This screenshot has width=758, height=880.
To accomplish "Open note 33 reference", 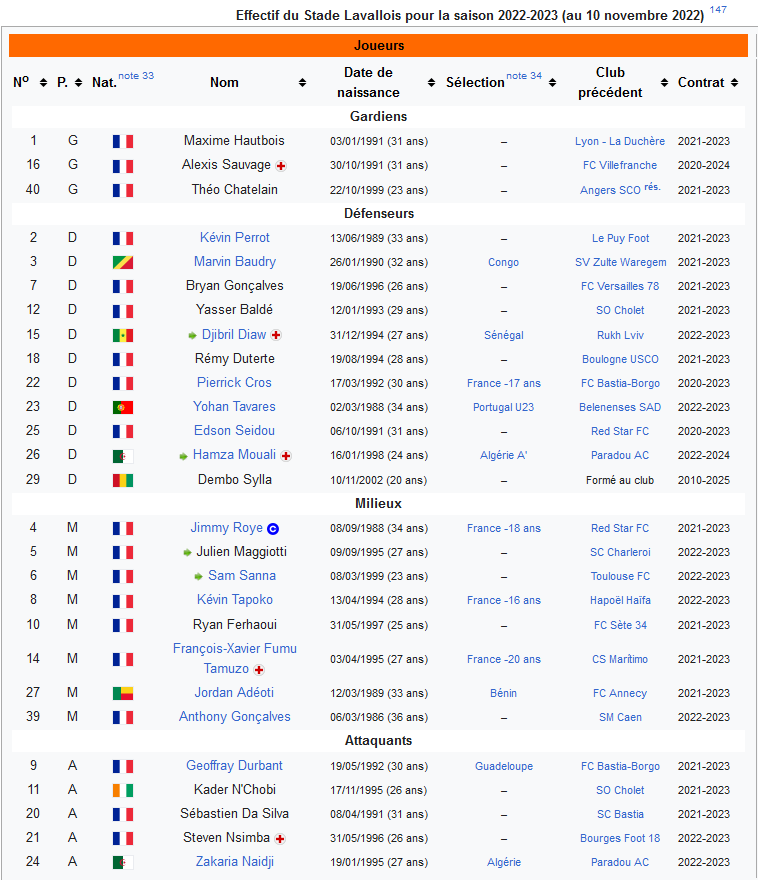I will coord(136,76).
